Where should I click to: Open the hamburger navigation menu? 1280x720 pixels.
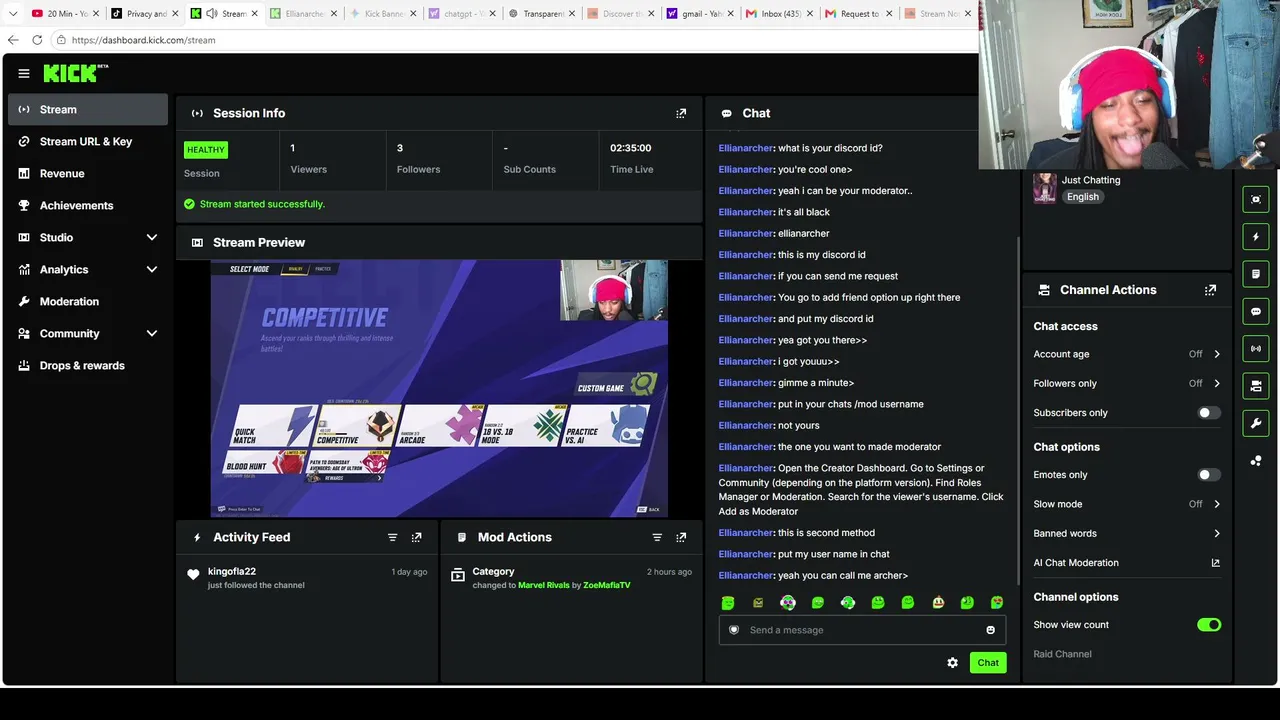24,73
